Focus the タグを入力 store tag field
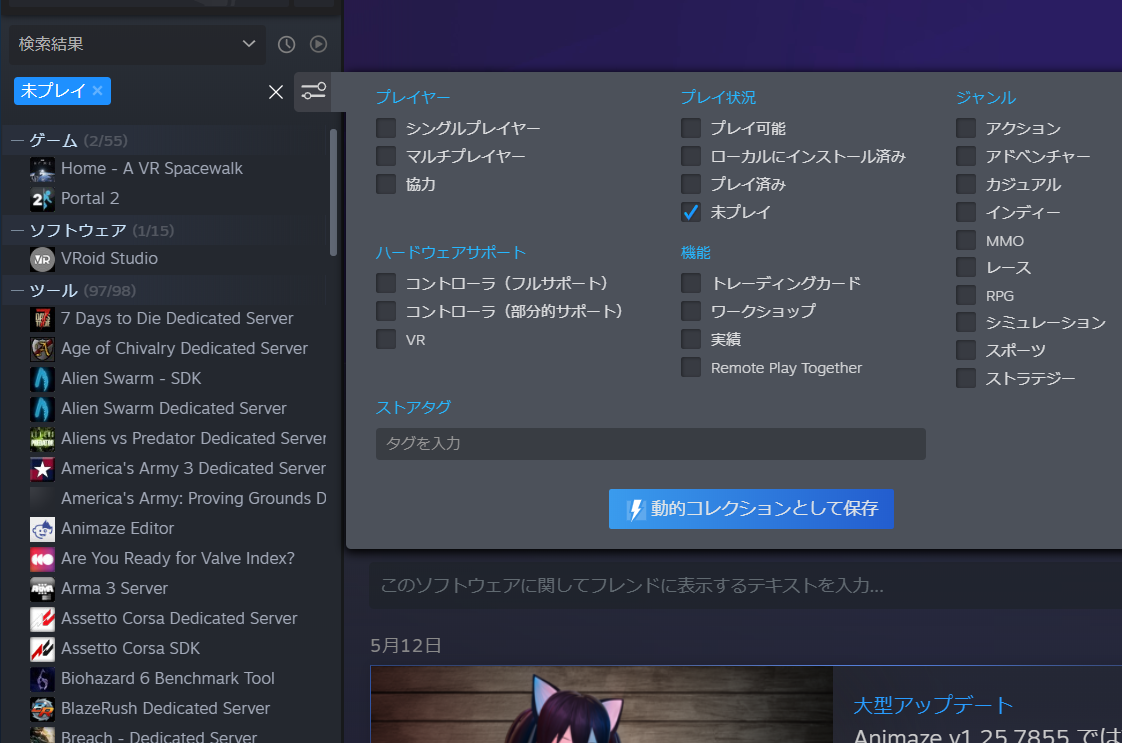Viewport: 1122px width, 743px height. 650,444
